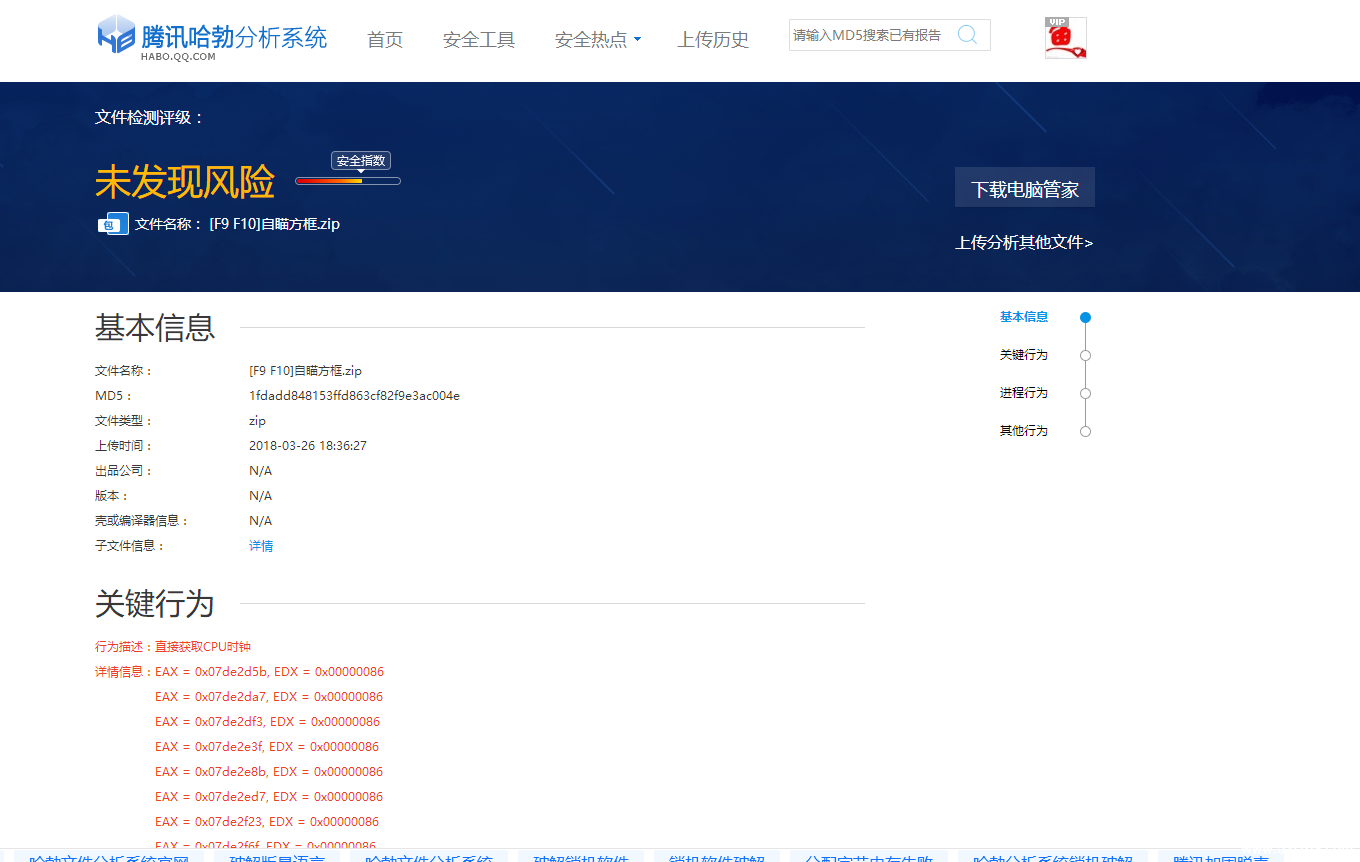Open 上传历史 page

click(713, 40)
